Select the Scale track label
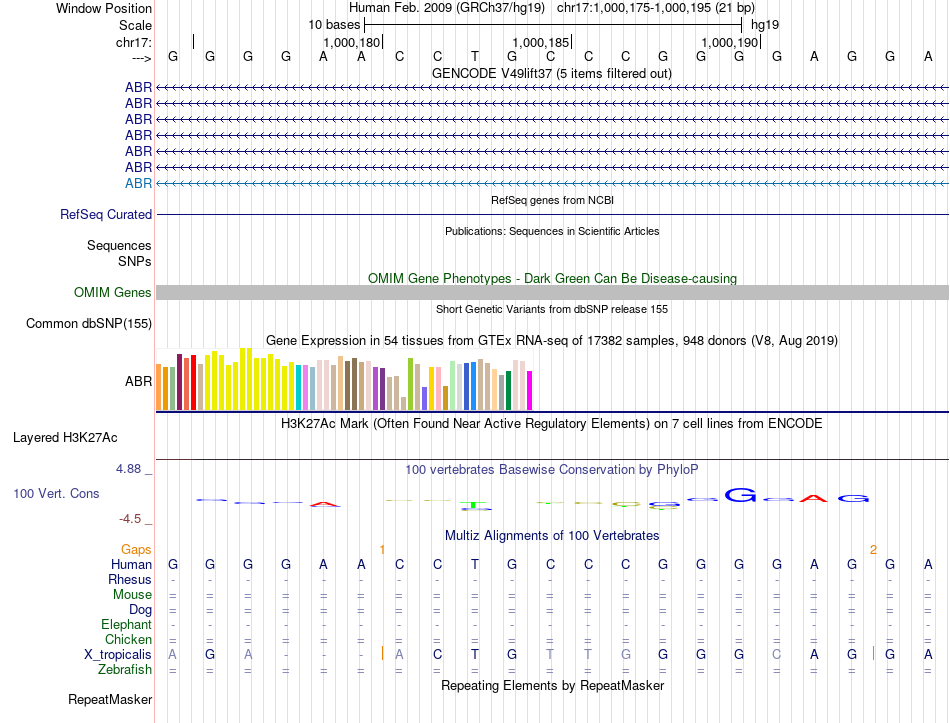 (135, 25)
